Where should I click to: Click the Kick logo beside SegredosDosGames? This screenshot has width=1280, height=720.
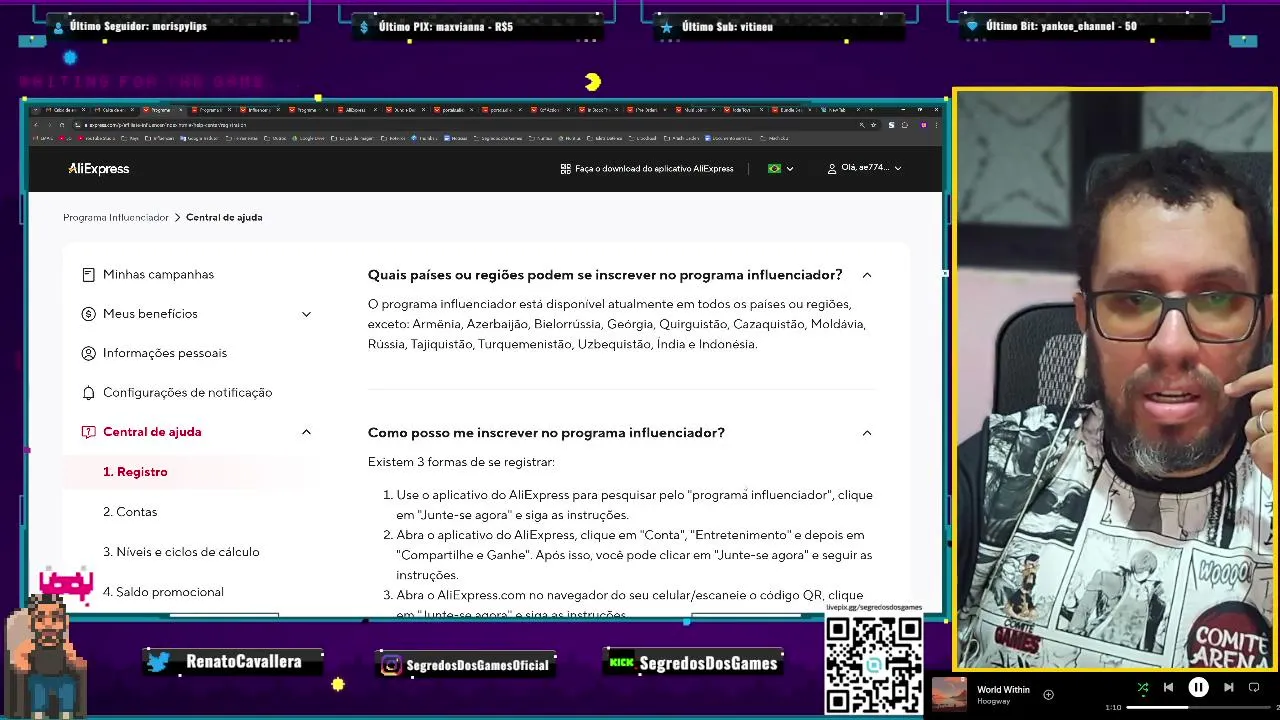[622, 662]
